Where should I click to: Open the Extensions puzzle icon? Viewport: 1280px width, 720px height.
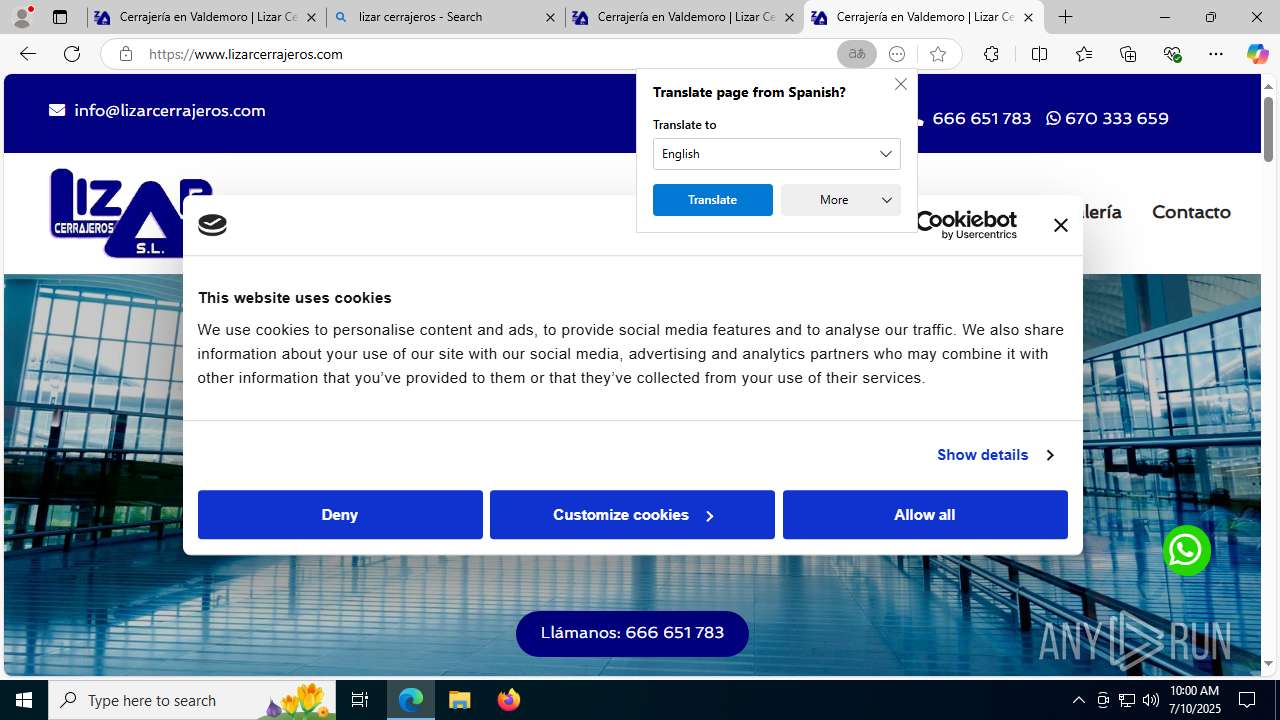[x=991, y=54]
